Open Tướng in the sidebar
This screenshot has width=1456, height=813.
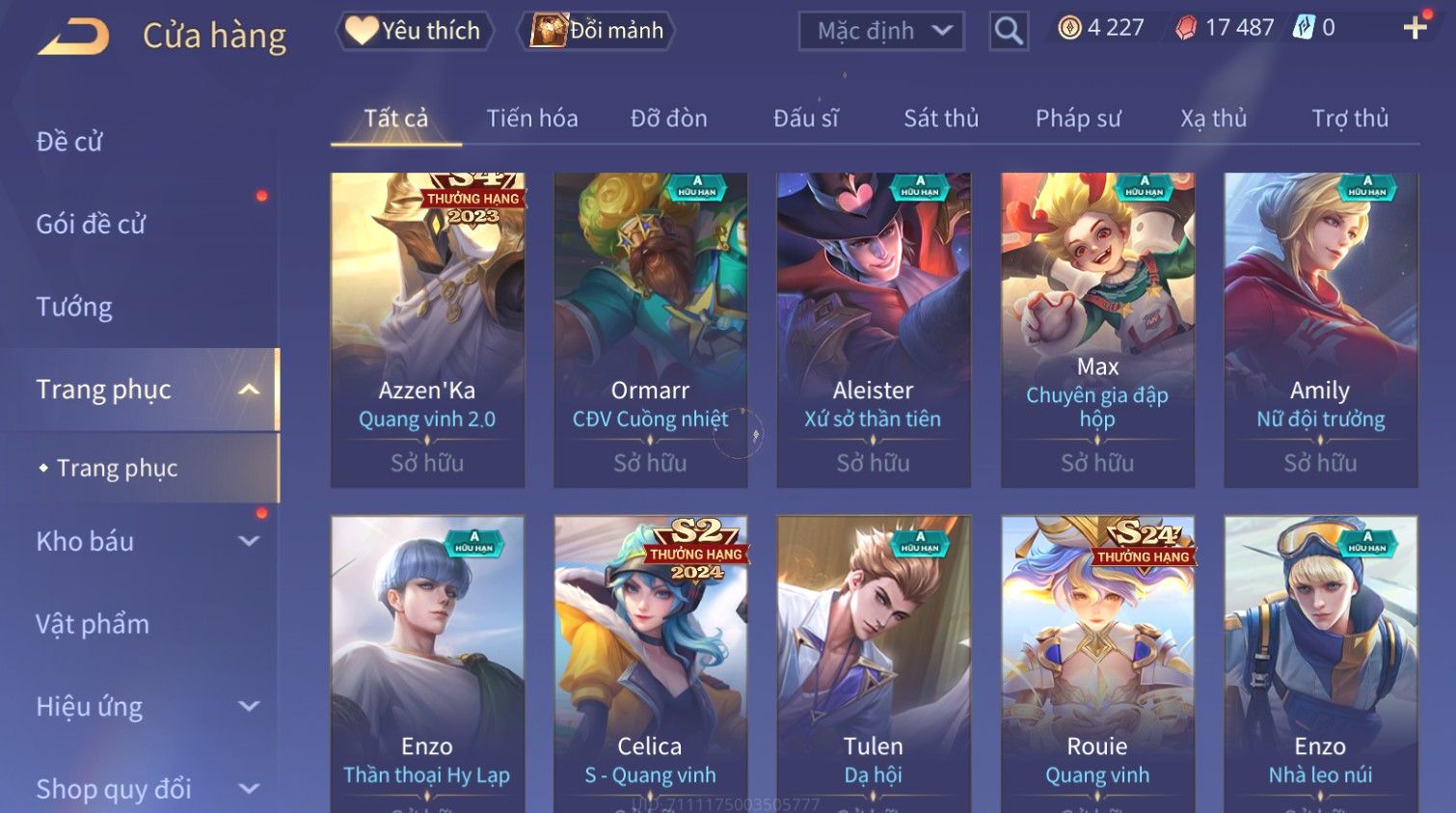tap(74, 307)
